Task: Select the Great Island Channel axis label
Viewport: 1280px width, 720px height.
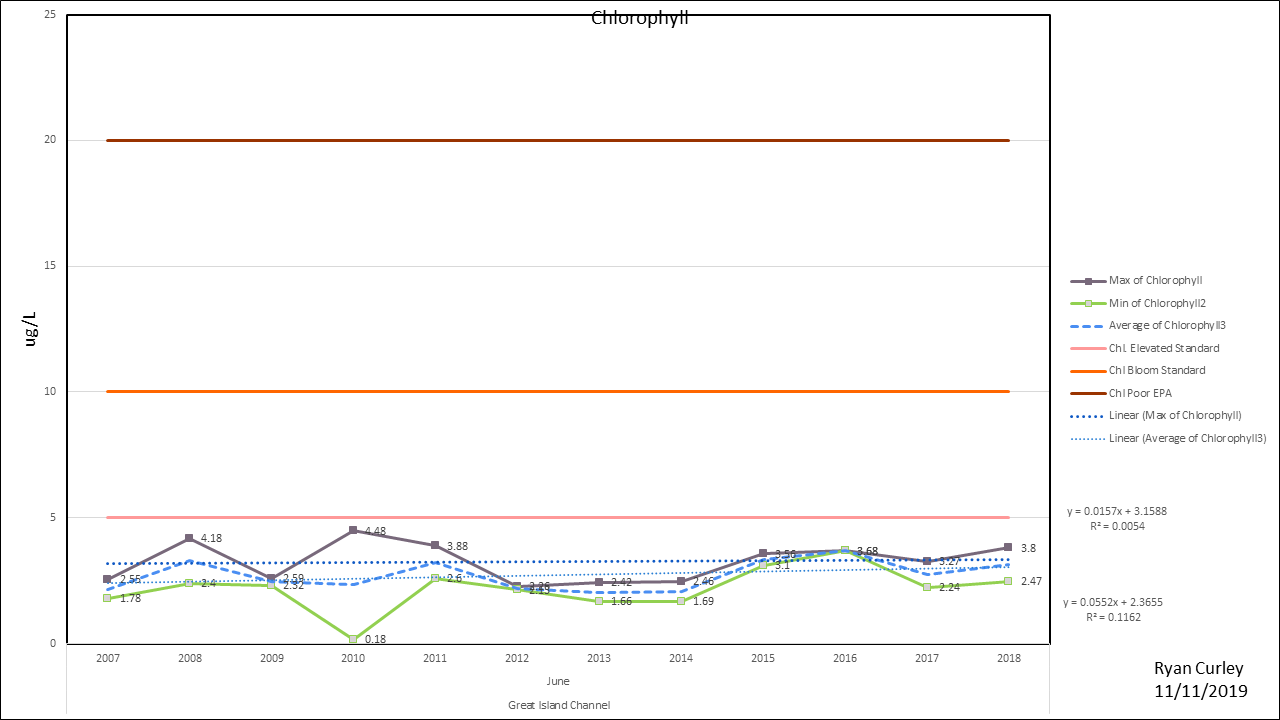Action: tap(558, 705)
